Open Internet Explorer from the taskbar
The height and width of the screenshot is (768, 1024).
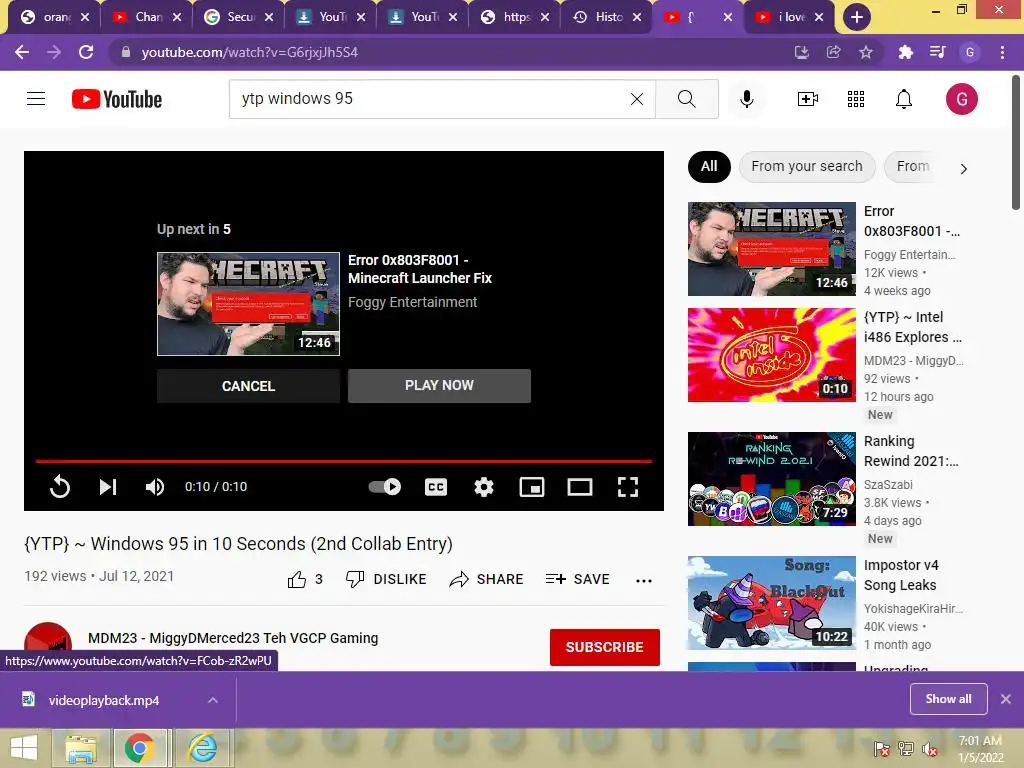pos(203,748)
